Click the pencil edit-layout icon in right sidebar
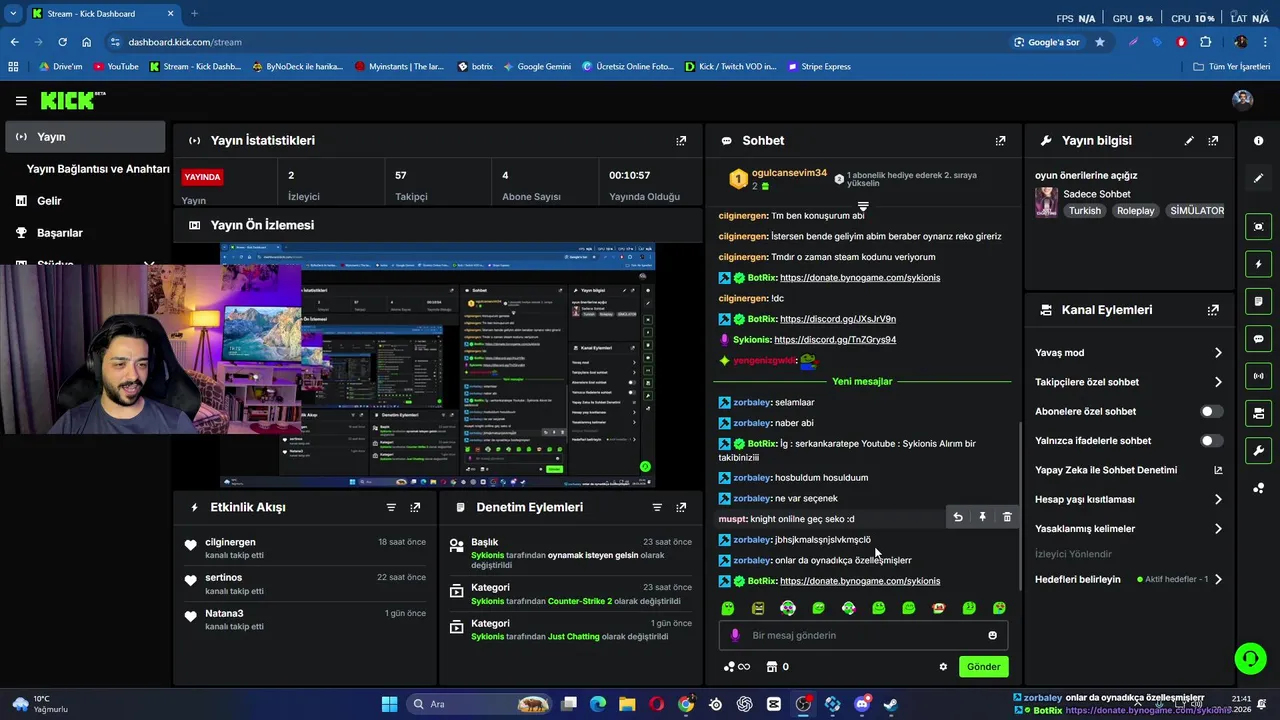This screenshot has width=1280, height=720. pos(1258,178)
